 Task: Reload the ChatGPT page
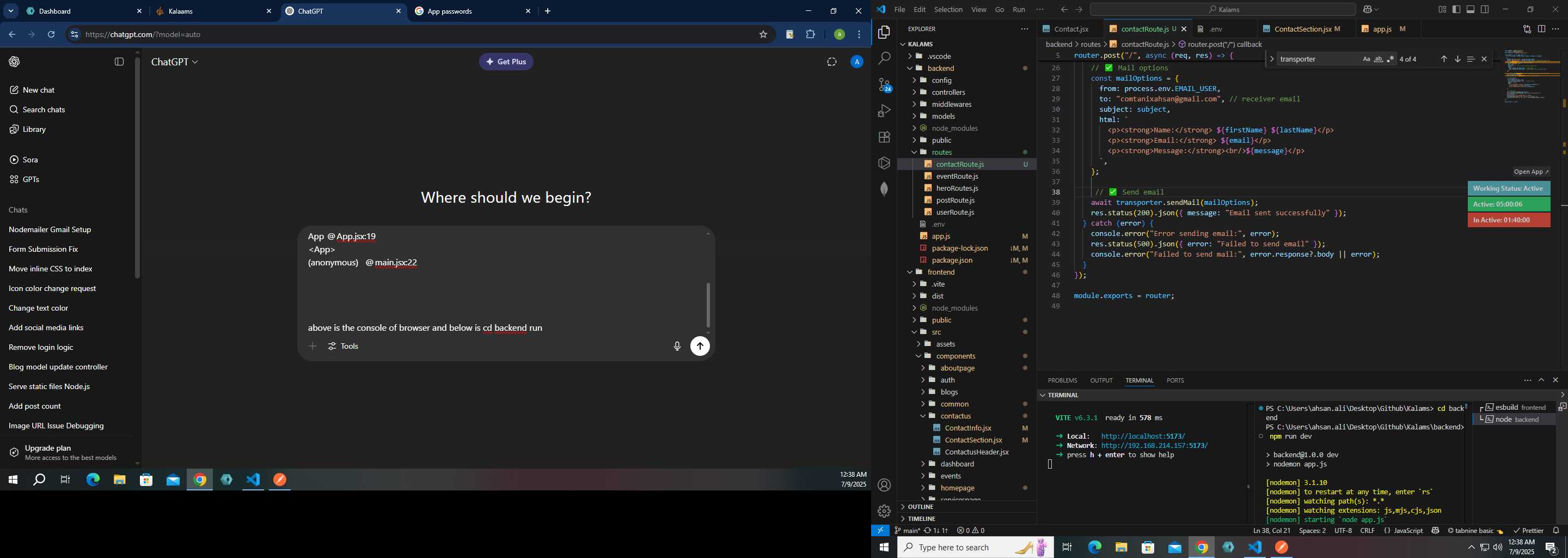pyautogui.click(x=51, y=35)
